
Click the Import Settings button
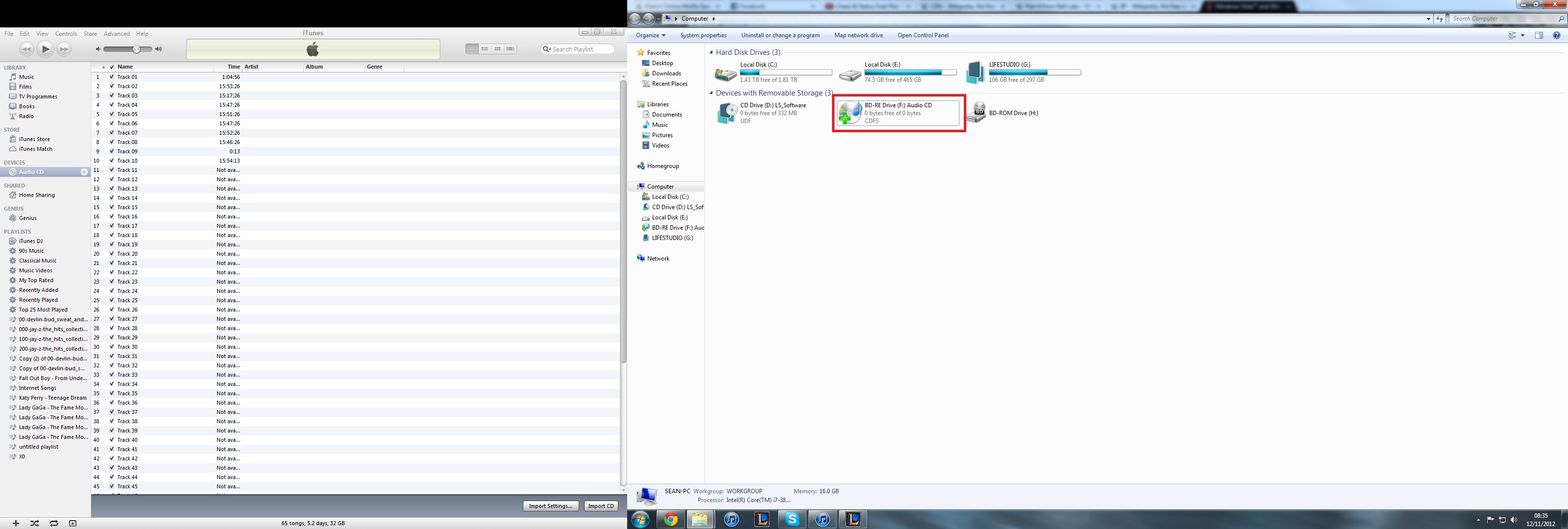tap(550, 506)
